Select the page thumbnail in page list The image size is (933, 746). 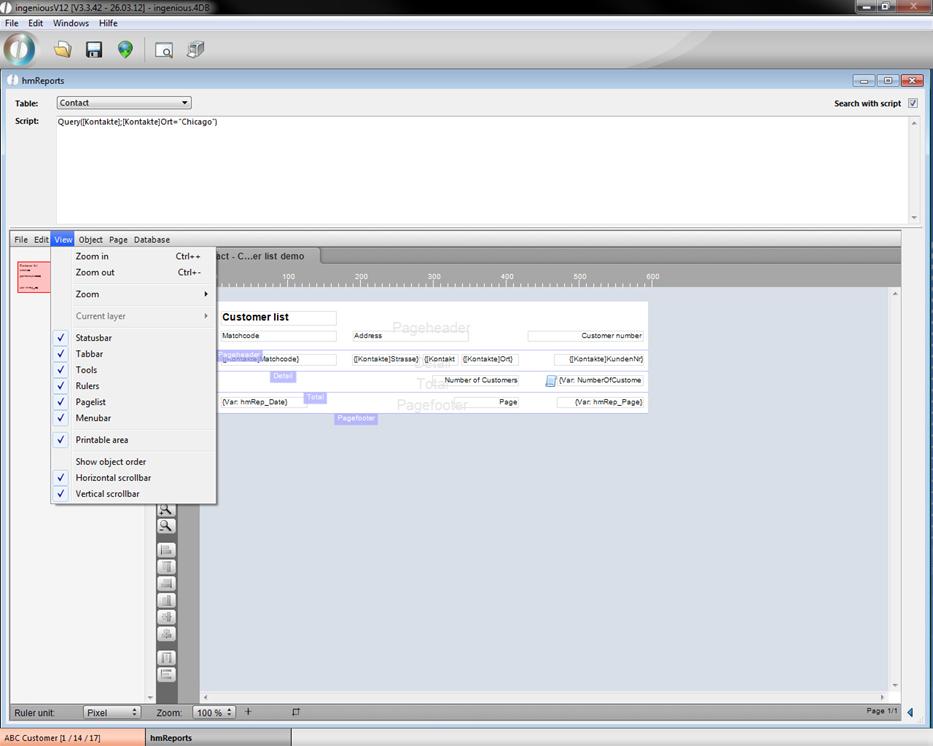coord(34,276)
